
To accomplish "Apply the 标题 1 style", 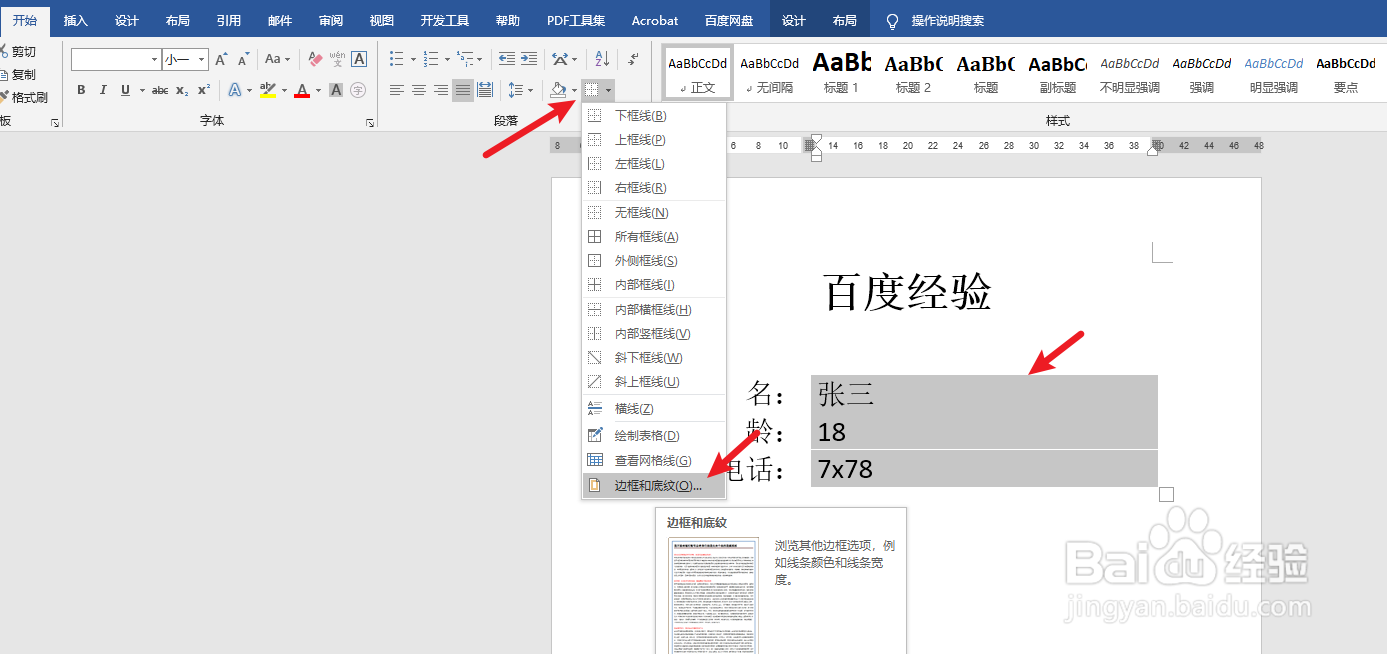I will coord(841,71).
